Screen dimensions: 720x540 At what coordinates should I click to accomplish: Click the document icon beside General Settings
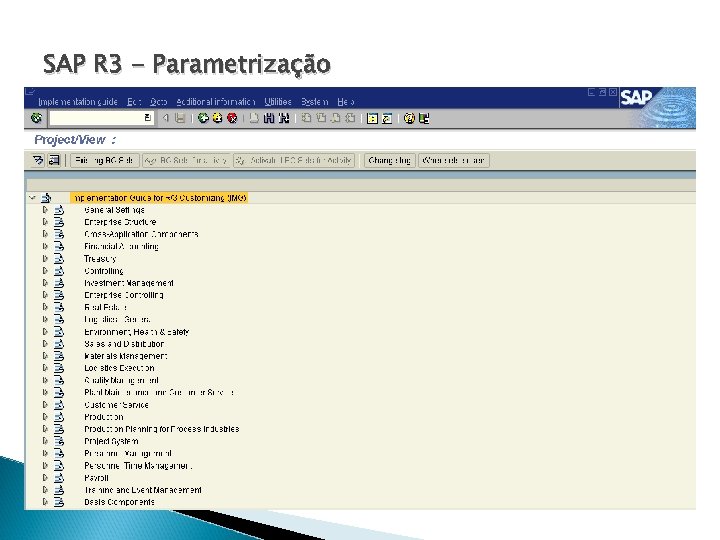coord(59,210)
